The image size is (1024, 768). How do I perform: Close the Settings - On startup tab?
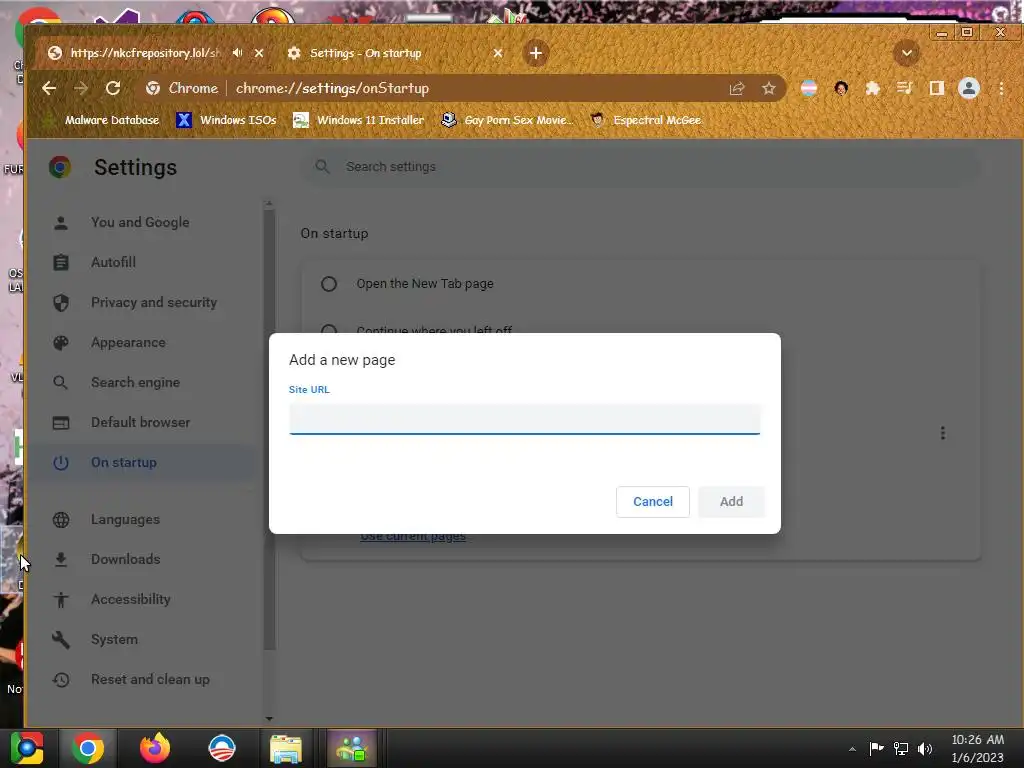[x=498, y=53]
